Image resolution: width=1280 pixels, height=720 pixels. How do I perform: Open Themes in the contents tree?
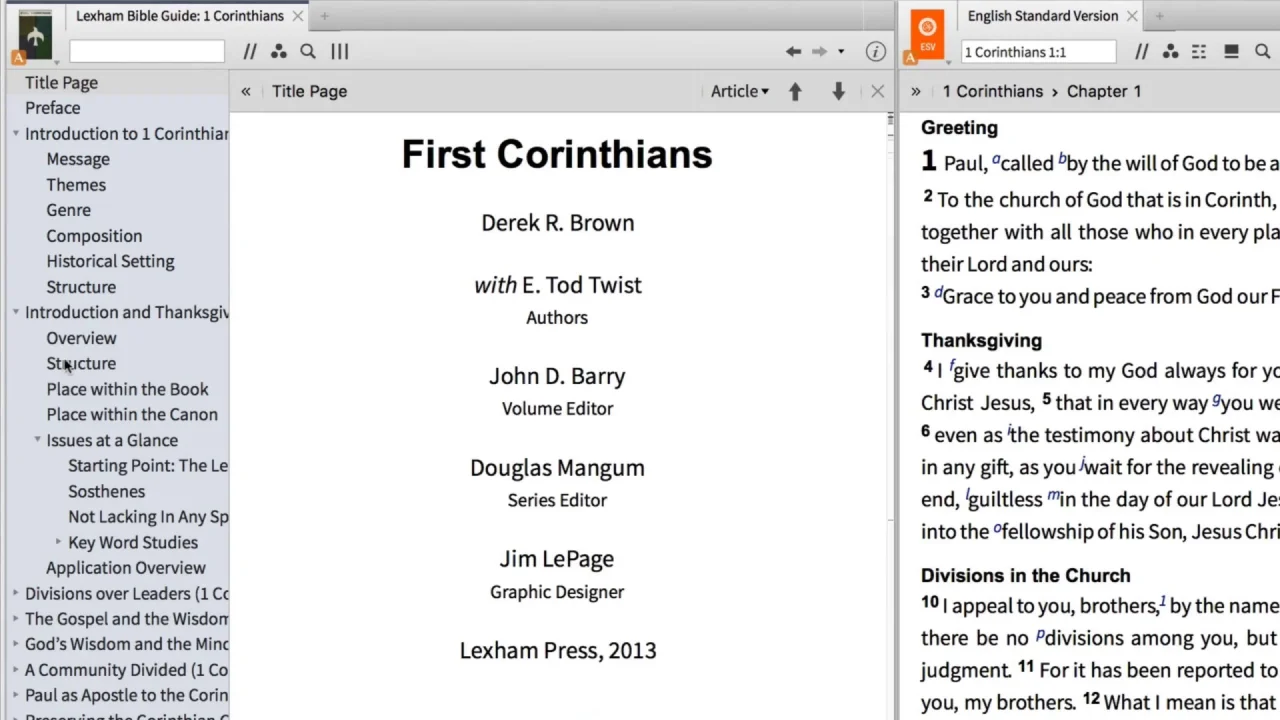pyautogui.click(x=76, y=185)
